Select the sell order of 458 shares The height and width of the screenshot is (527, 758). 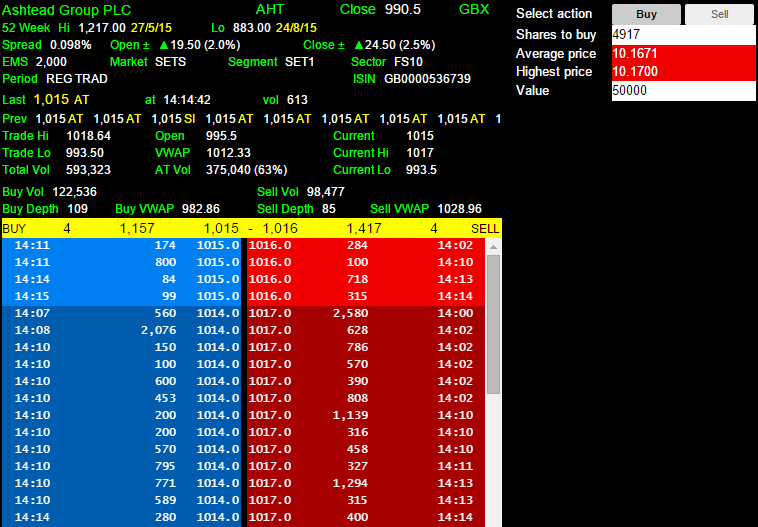[x=366, y=449]
